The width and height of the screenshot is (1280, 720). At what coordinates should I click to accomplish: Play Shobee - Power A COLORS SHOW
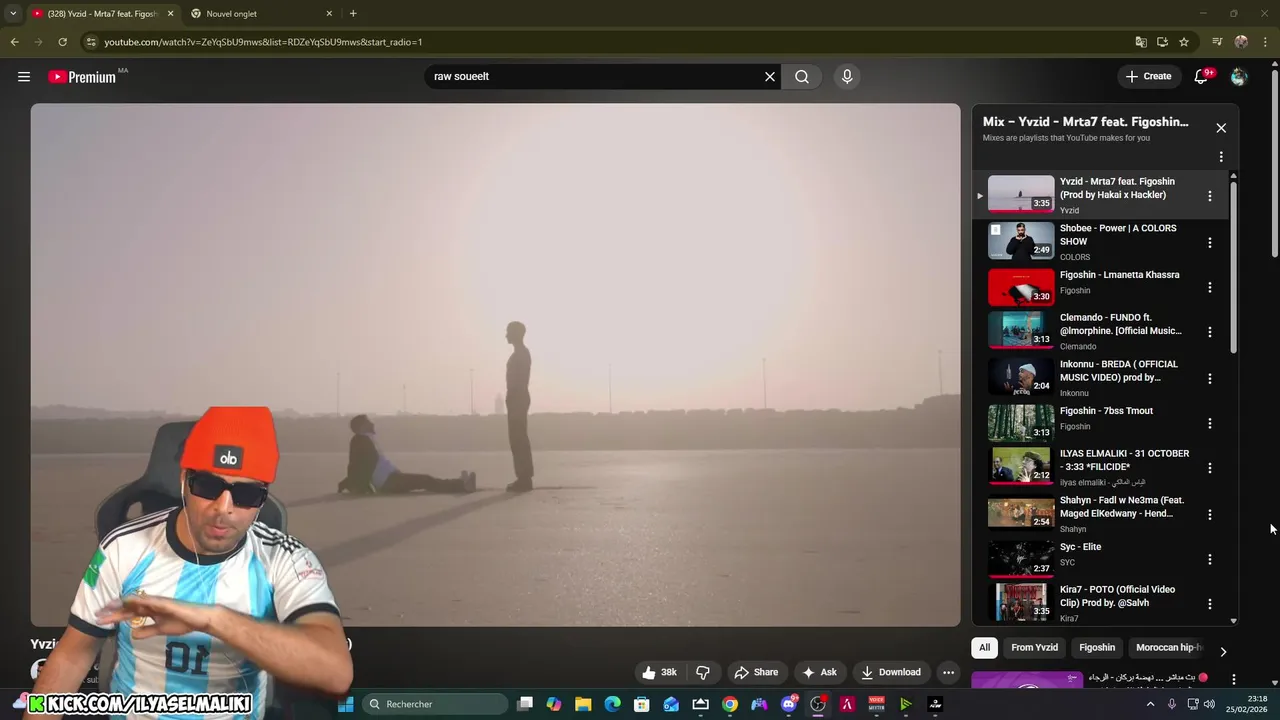click(1021, 241)
